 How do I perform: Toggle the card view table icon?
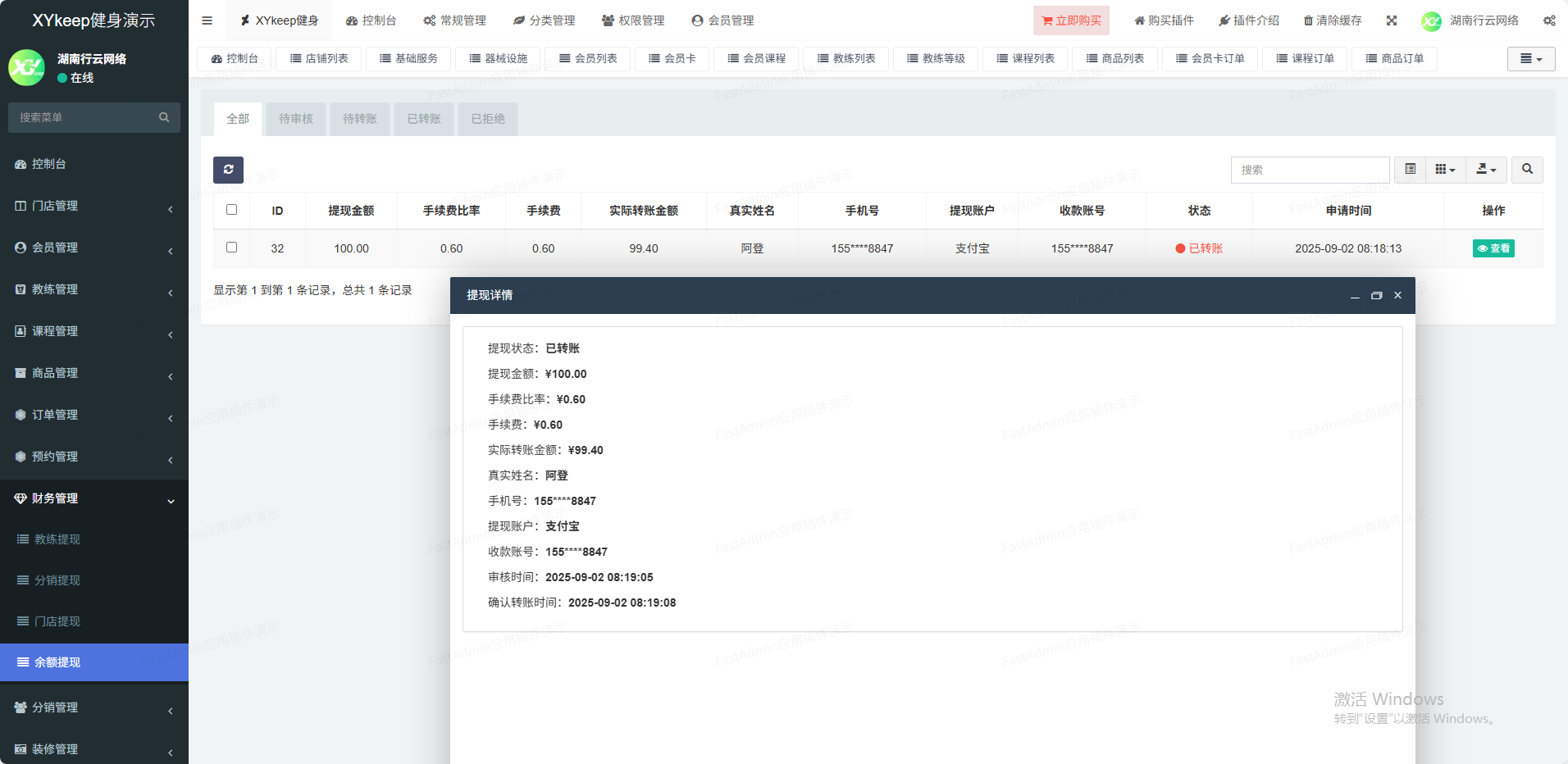(1410, 170)
